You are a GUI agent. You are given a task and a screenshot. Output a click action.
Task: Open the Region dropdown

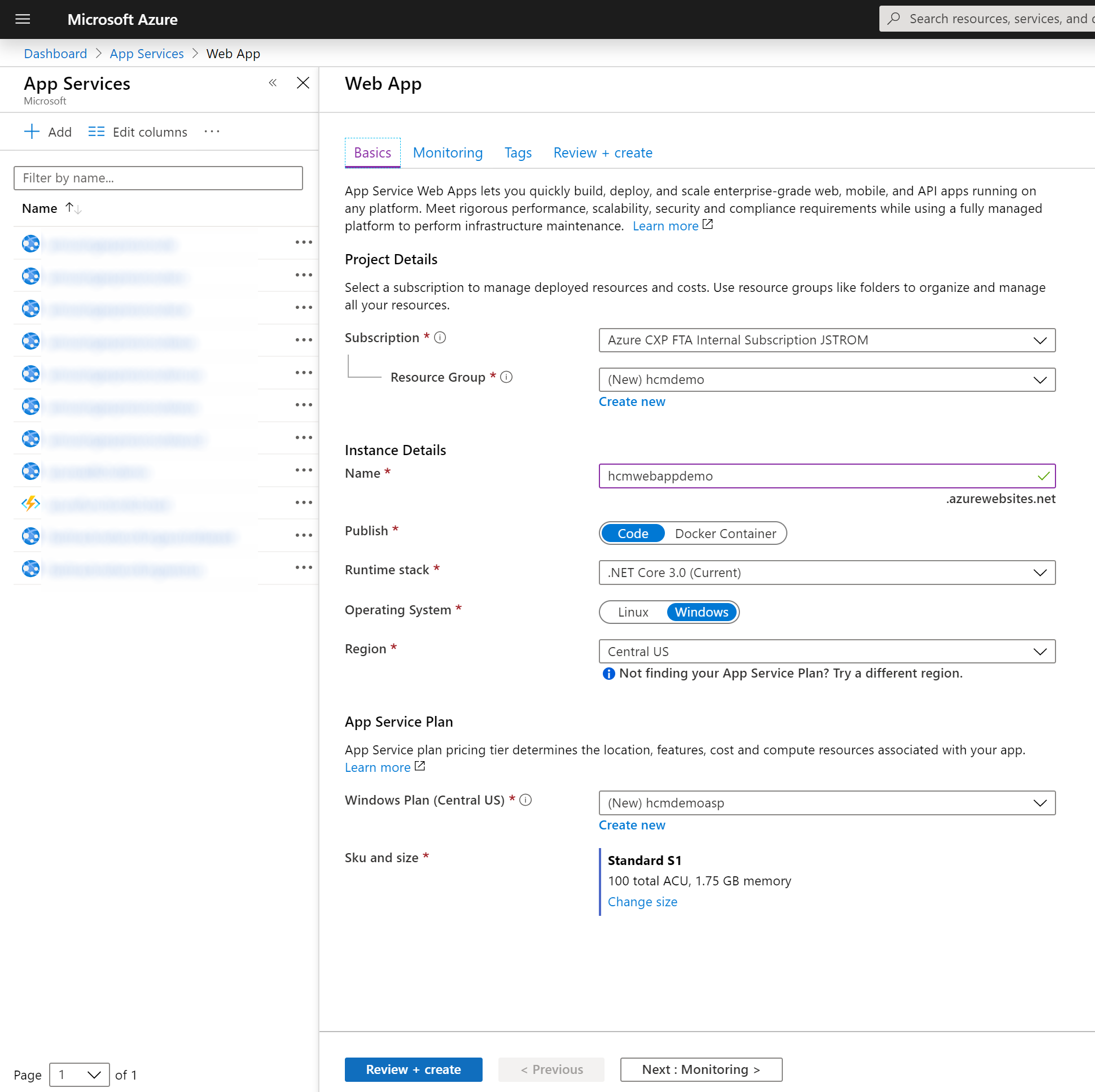(1040, 651)
